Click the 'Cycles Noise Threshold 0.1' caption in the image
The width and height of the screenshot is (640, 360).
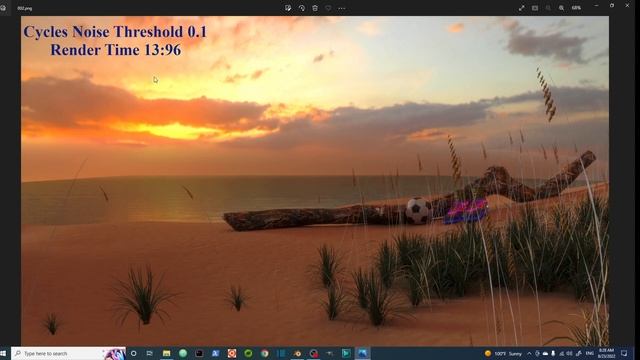pyautogui.click(x=115, y=31)
